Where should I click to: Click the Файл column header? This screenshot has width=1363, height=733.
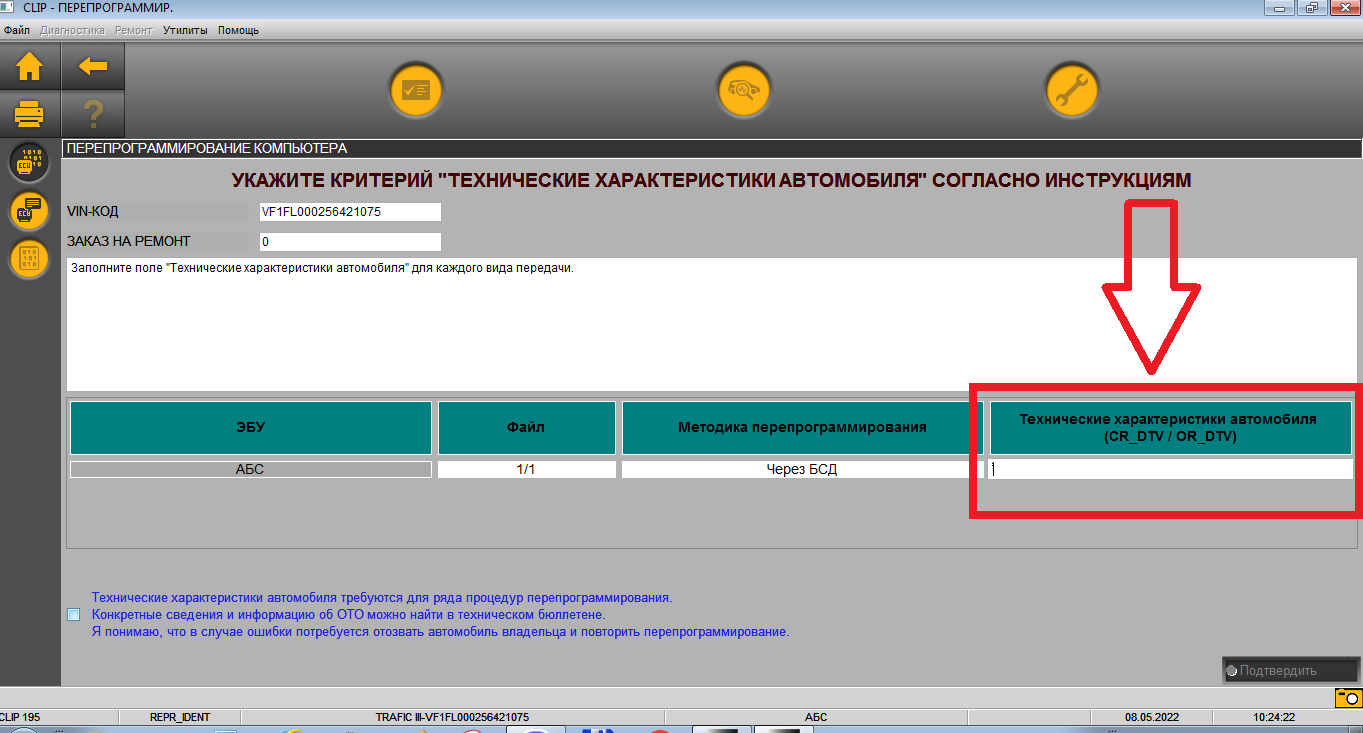click(526, 428)
